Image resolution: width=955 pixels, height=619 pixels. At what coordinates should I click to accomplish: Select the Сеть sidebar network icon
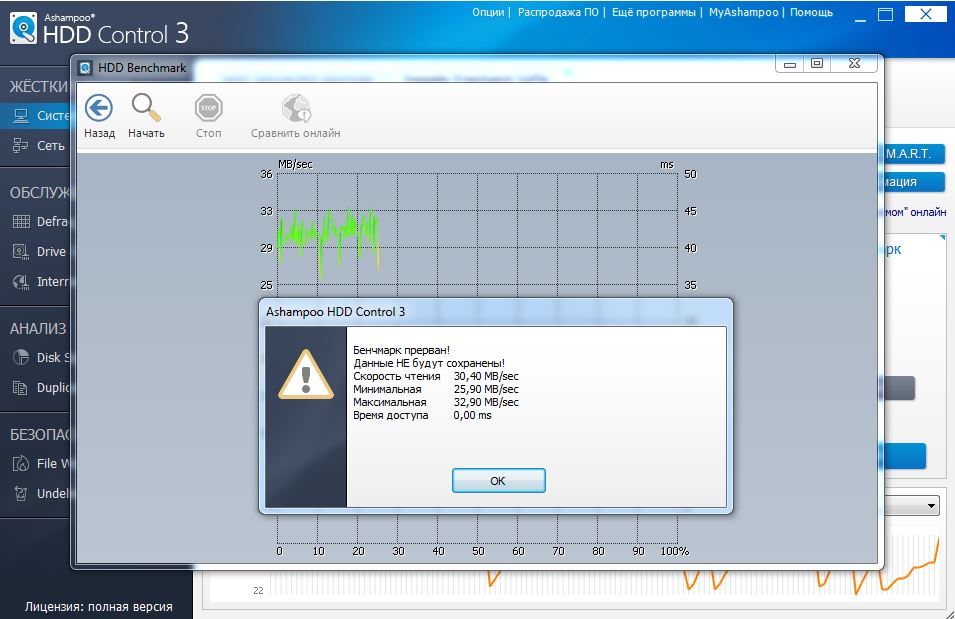click(x=21, y=146)
